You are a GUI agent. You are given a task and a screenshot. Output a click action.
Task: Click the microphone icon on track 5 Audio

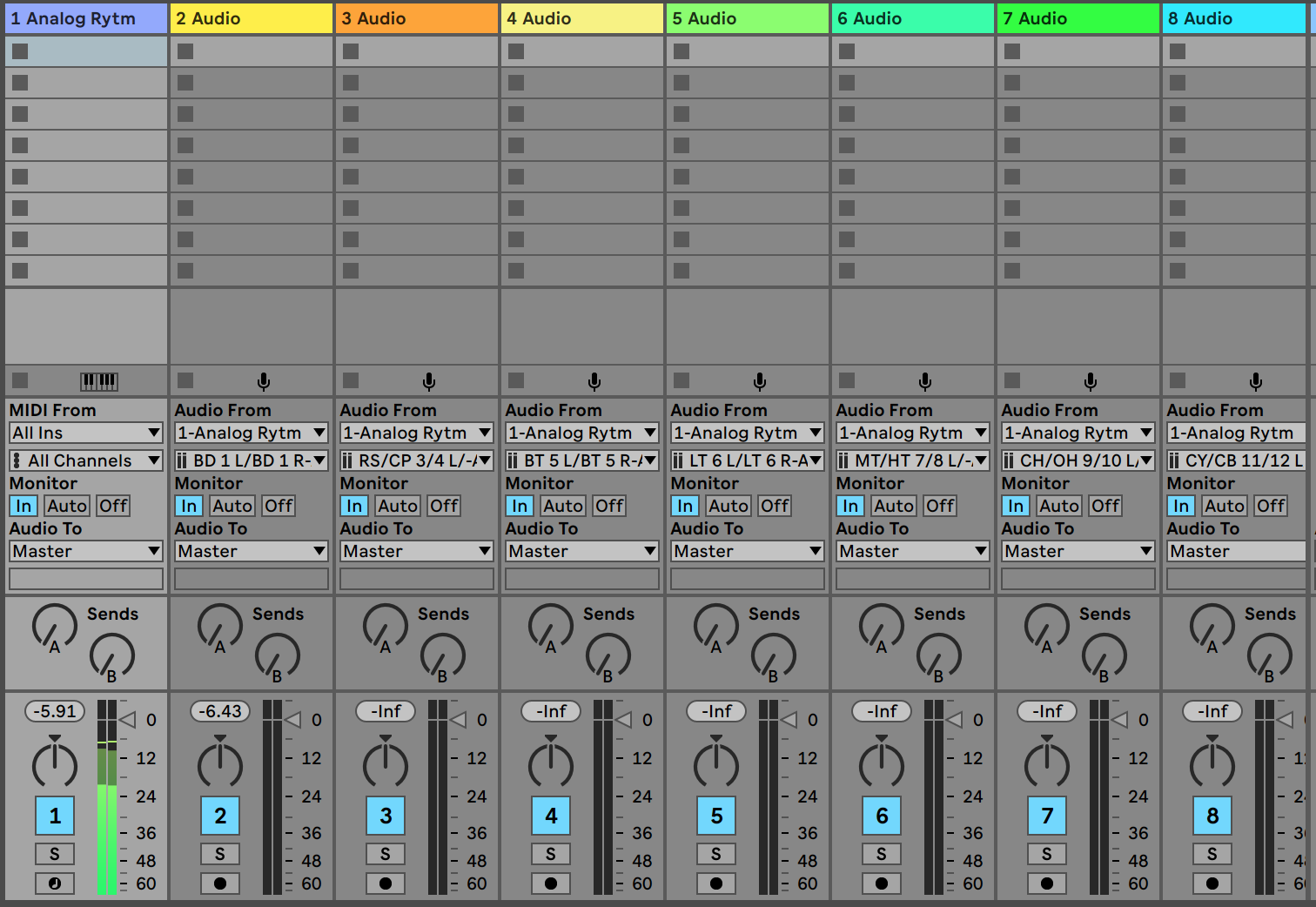tap(760, 381)
